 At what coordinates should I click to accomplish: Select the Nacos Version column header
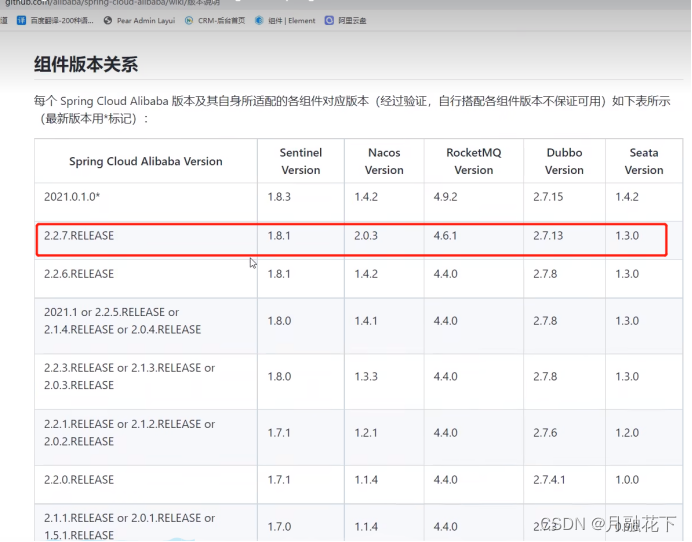[384, 161]
